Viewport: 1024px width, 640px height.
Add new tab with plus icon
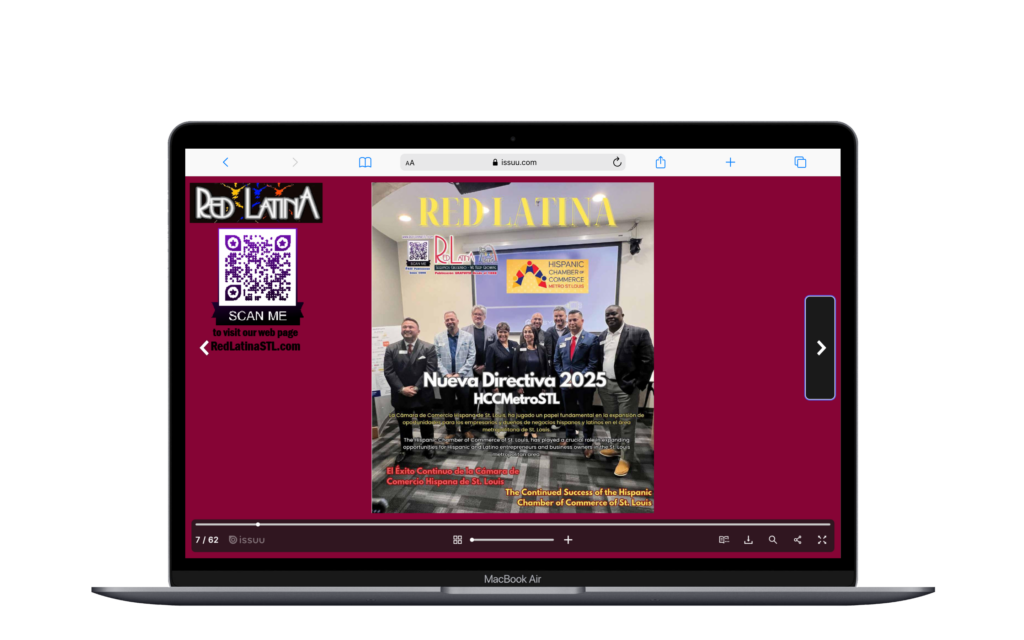pos(730,162)
